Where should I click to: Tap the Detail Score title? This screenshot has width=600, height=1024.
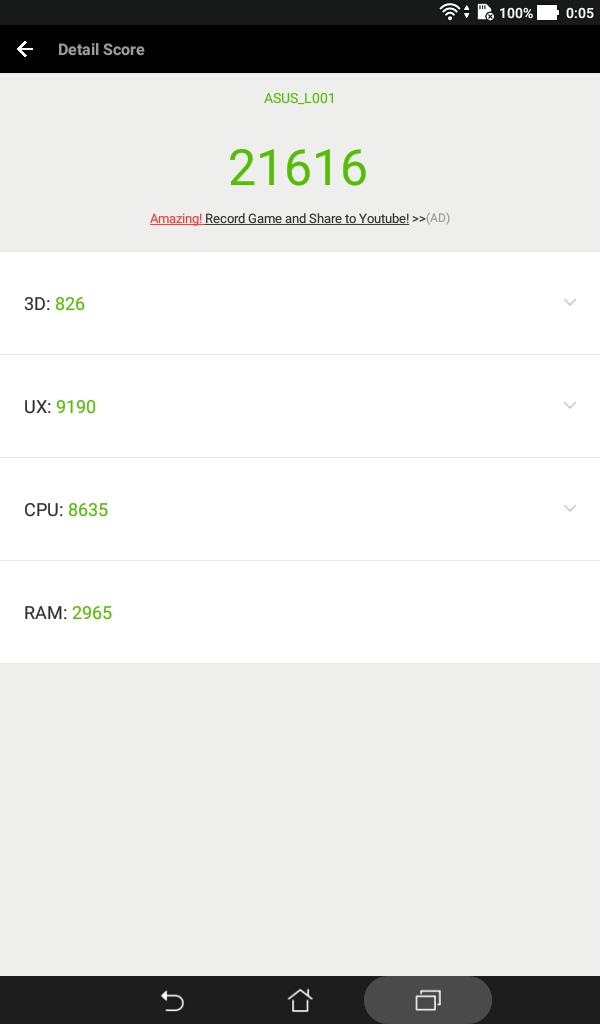(101, 49)
